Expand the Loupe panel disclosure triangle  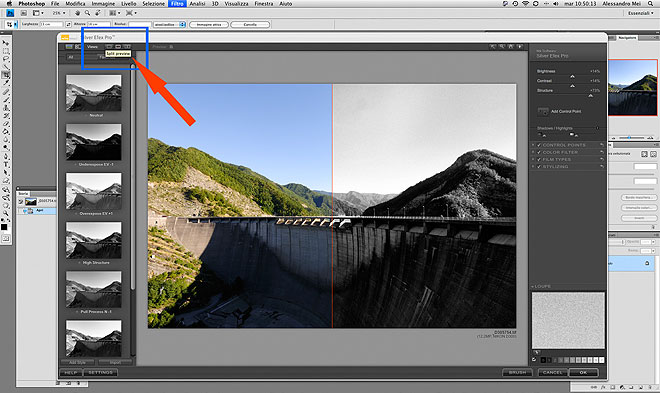[532, 287]
